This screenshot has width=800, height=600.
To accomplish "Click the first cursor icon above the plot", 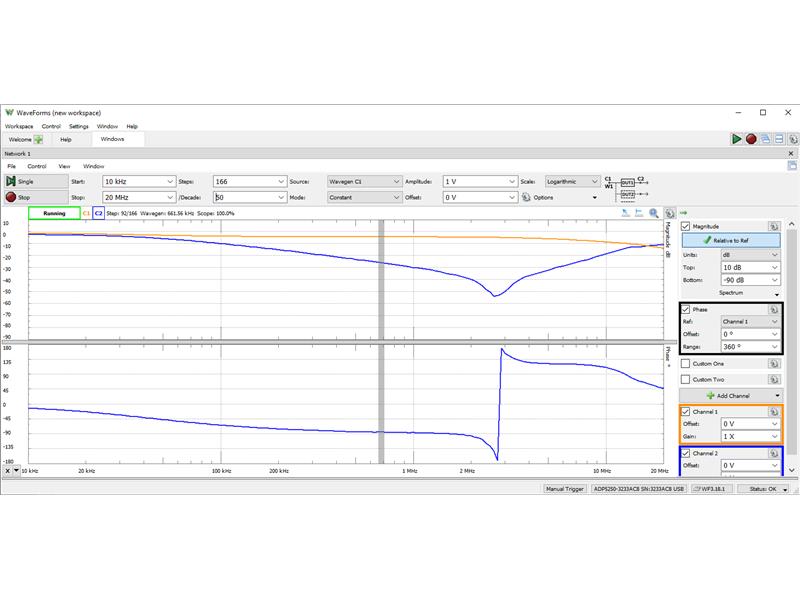I will (626, 213).
